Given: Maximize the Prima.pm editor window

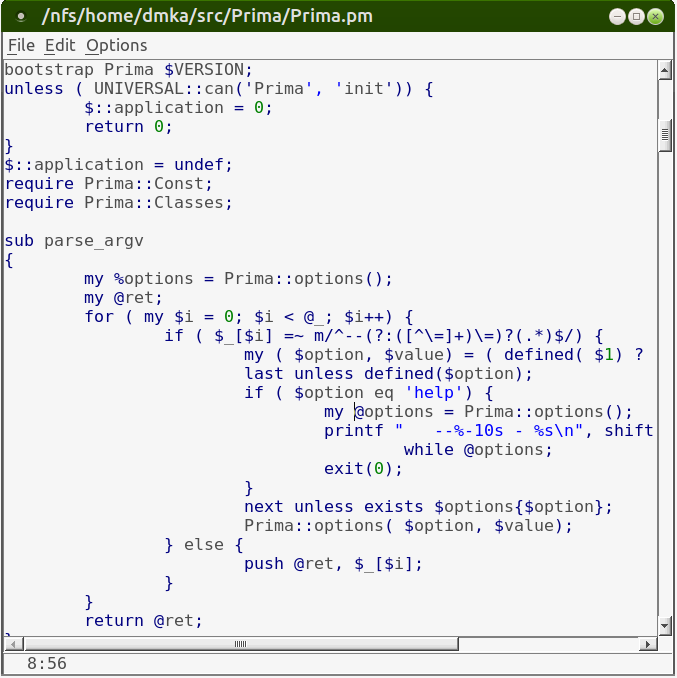Looking at the screenshot, I should click(x=636, y=16).
